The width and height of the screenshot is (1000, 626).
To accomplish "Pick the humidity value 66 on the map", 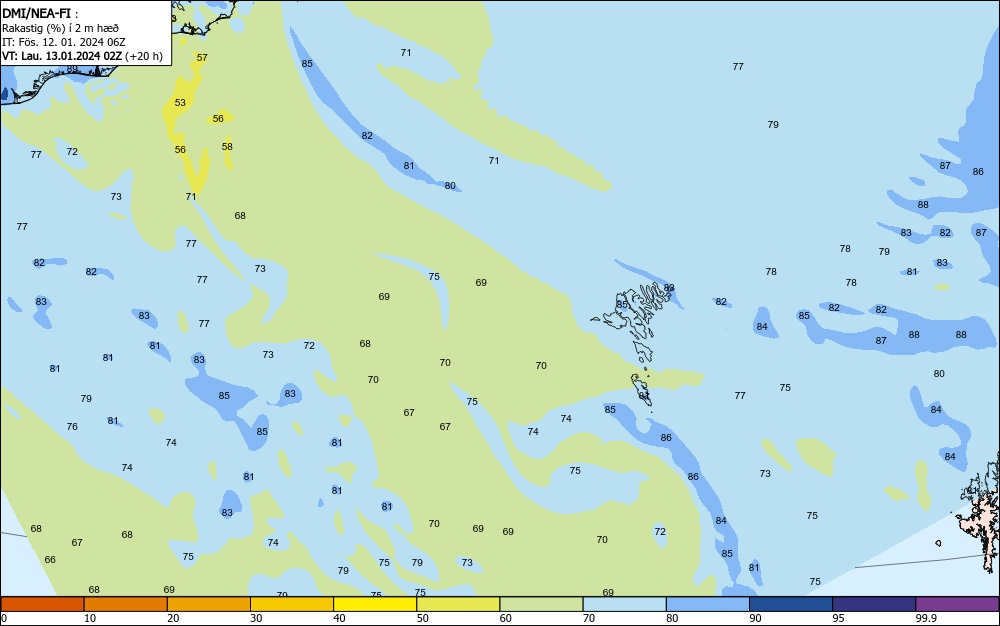I will [x=50, y=560].
